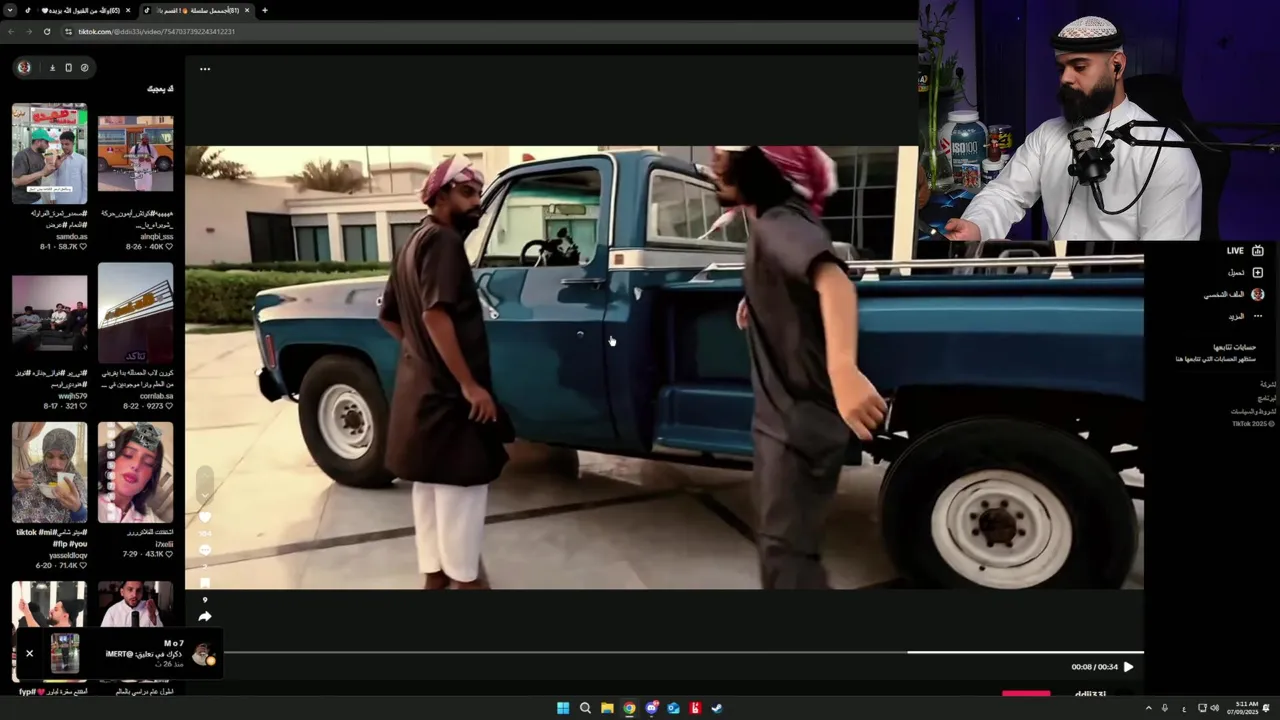Click the samdo.ss username link

[x=72, y=236]
